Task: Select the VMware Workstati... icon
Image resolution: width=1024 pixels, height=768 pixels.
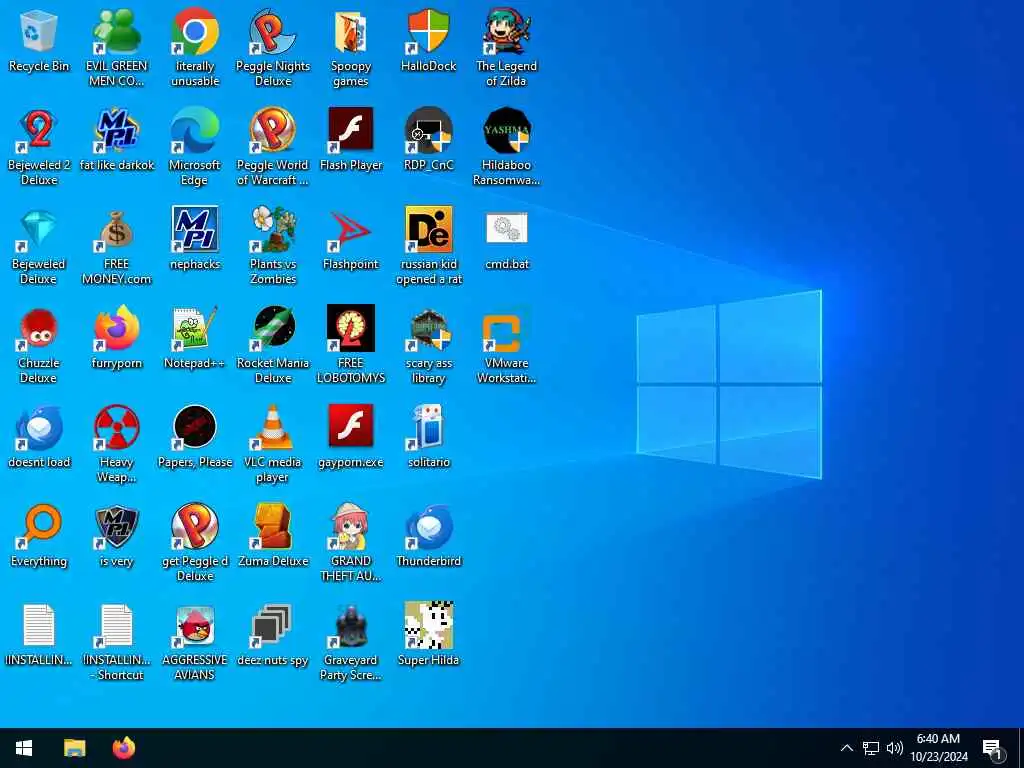Action: coord(507,328)
